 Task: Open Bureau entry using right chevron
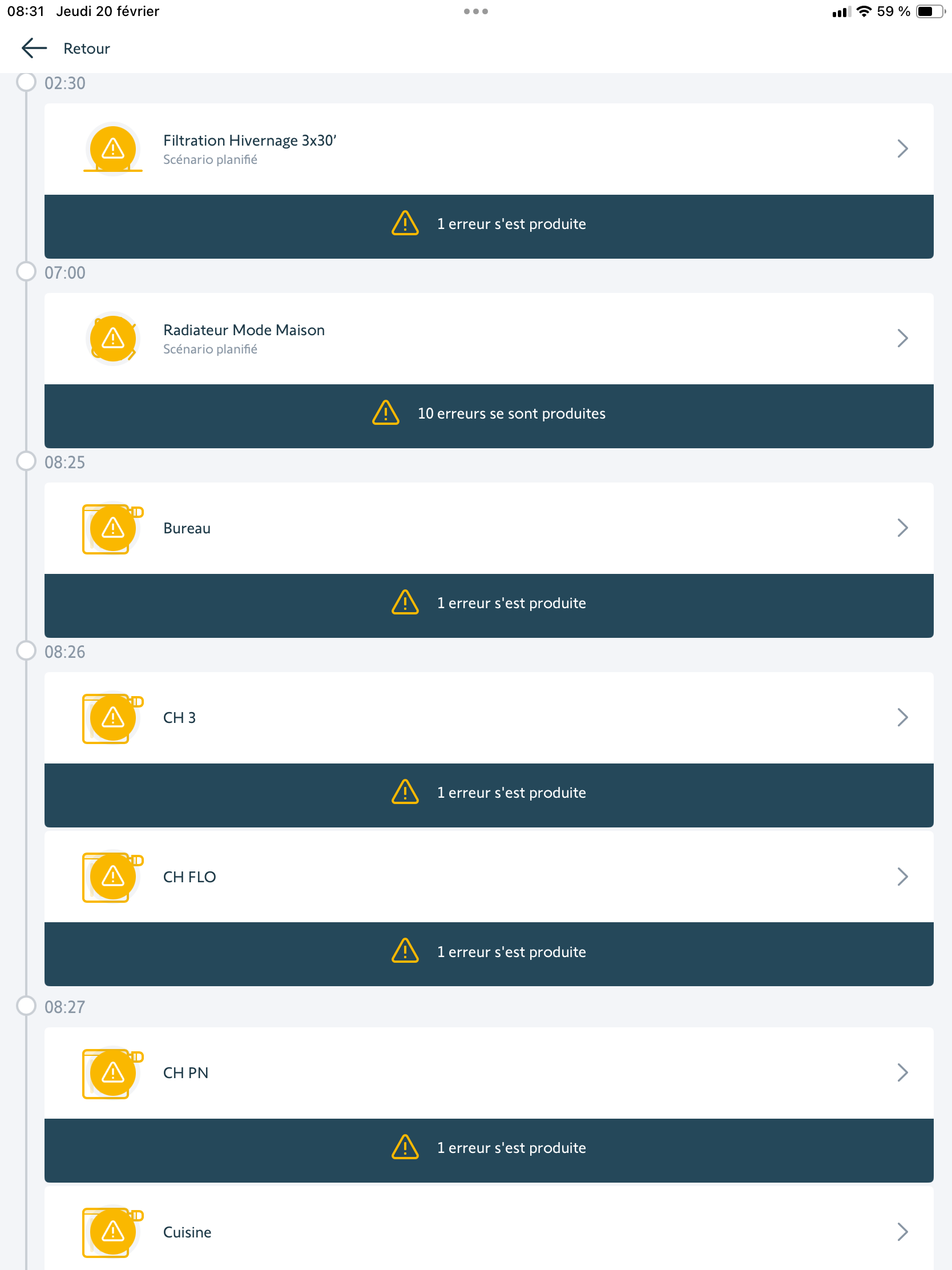[902, 528]
